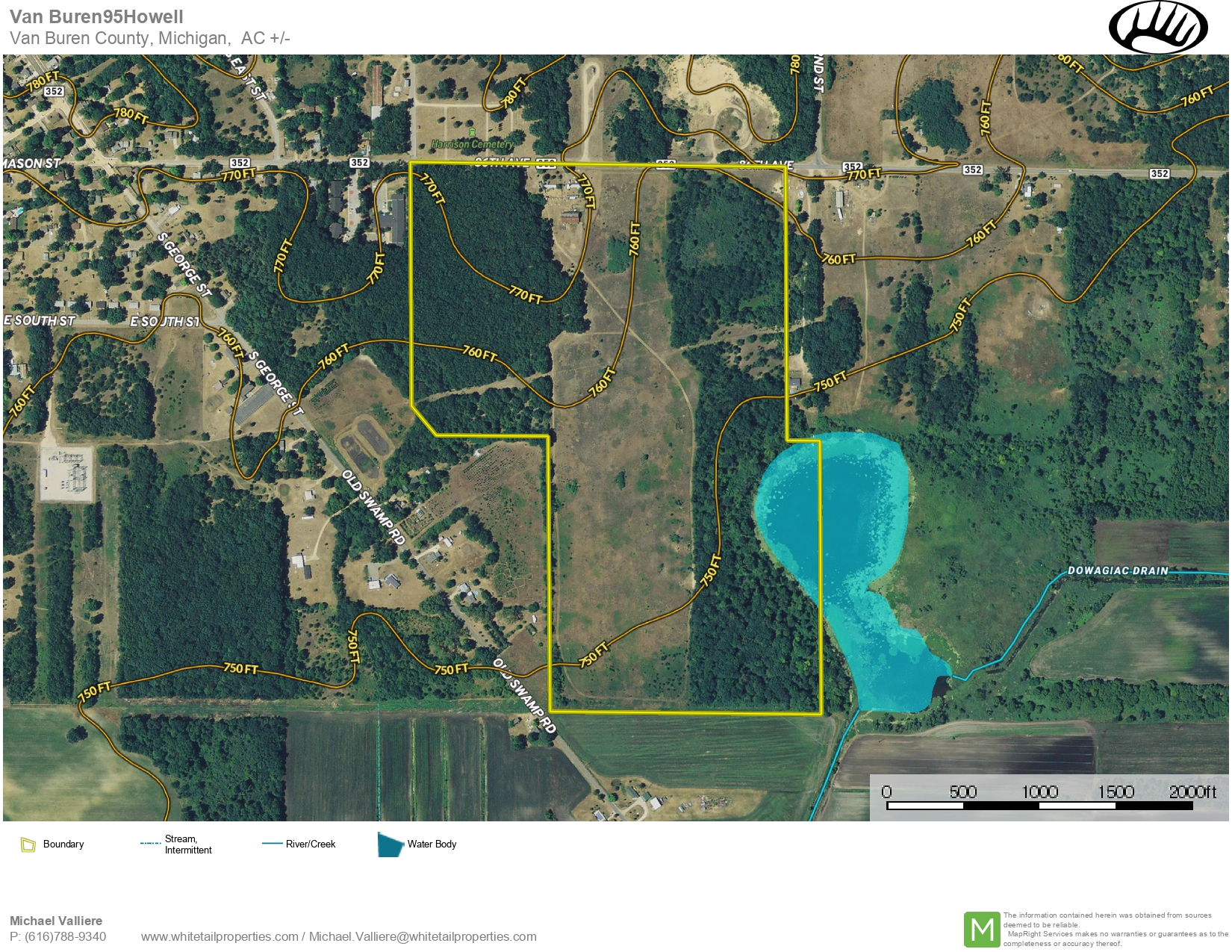
Task: Click the Dowagiac Drain label on map
Action: point(1117,570)
